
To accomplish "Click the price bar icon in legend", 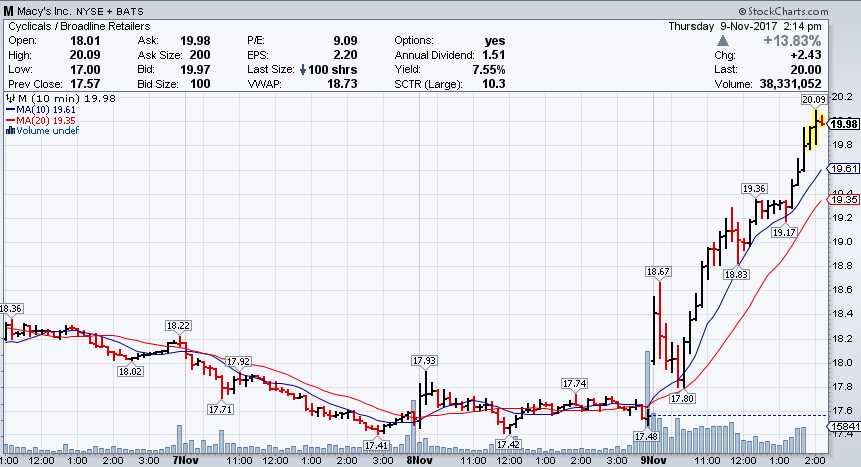I will click(x=8, y=99).
